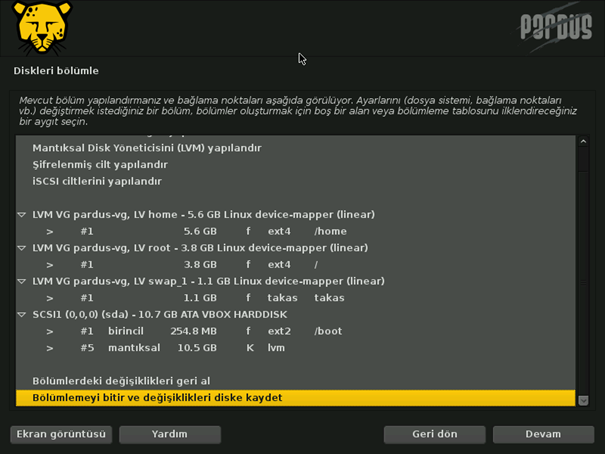Viewport: 605px width, 454px height.
Task: Collapse the SCSI1 sda hard disk entry
Action: click(22, 314)
